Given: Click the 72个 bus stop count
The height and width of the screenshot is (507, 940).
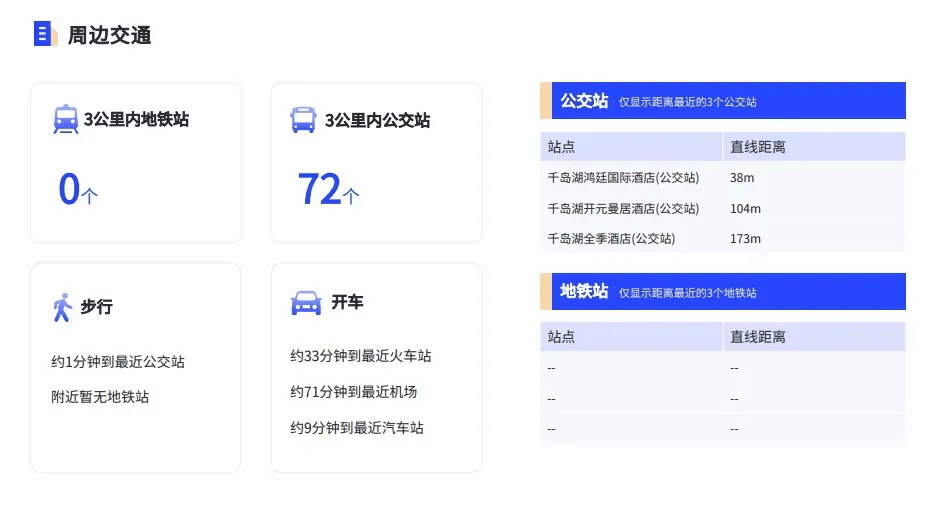Looking at the screenshot, I should (x=328, y=189).
